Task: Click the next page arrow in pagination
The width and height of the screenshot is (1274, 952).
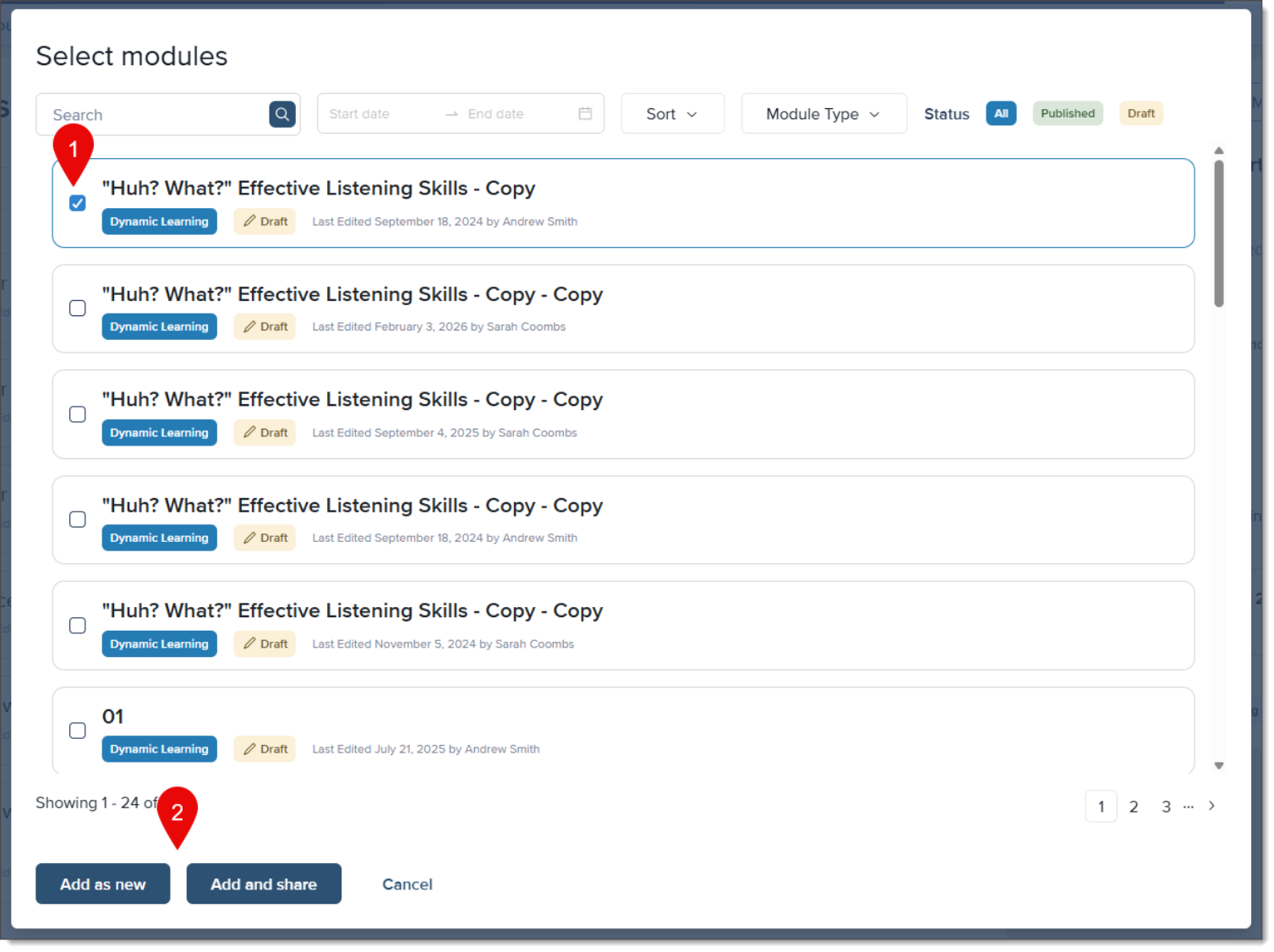Action: (x=1211, y=806)
